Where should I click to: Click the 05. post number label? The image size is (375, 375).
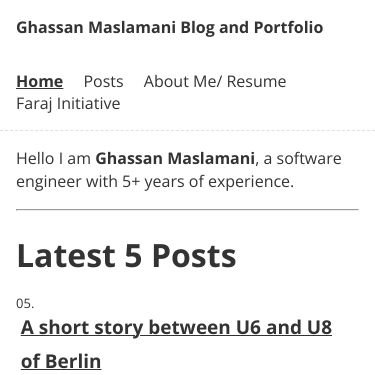(x=25, y=304)
